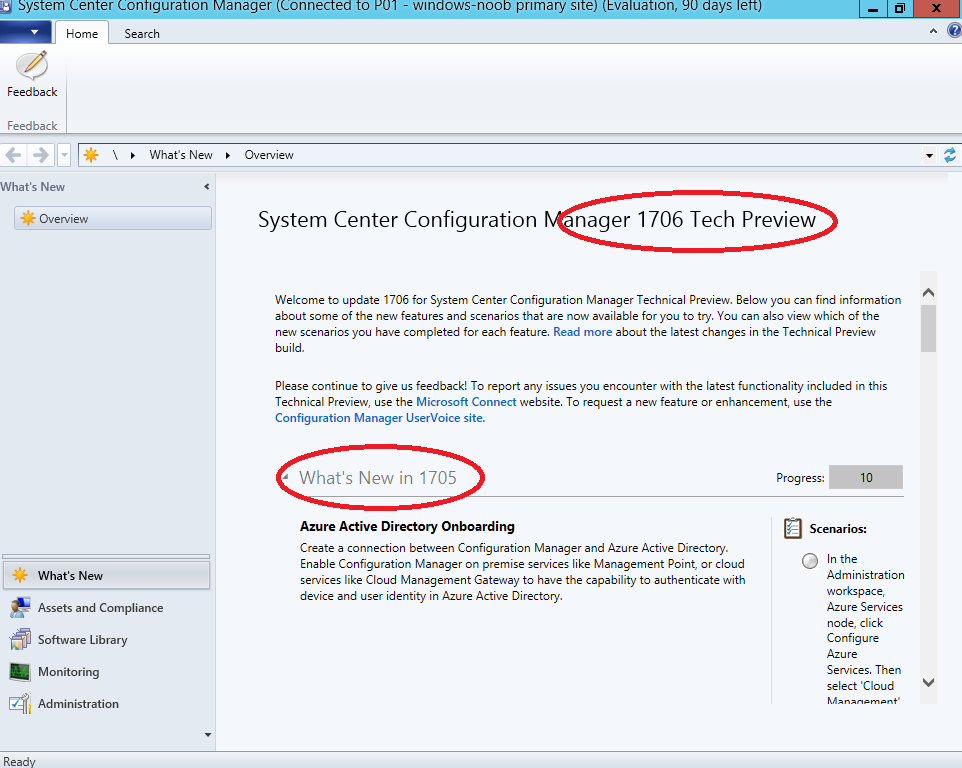The image size is (962, 768).
Task: Open the Software Library workspace
Action: tap(107, 640)
